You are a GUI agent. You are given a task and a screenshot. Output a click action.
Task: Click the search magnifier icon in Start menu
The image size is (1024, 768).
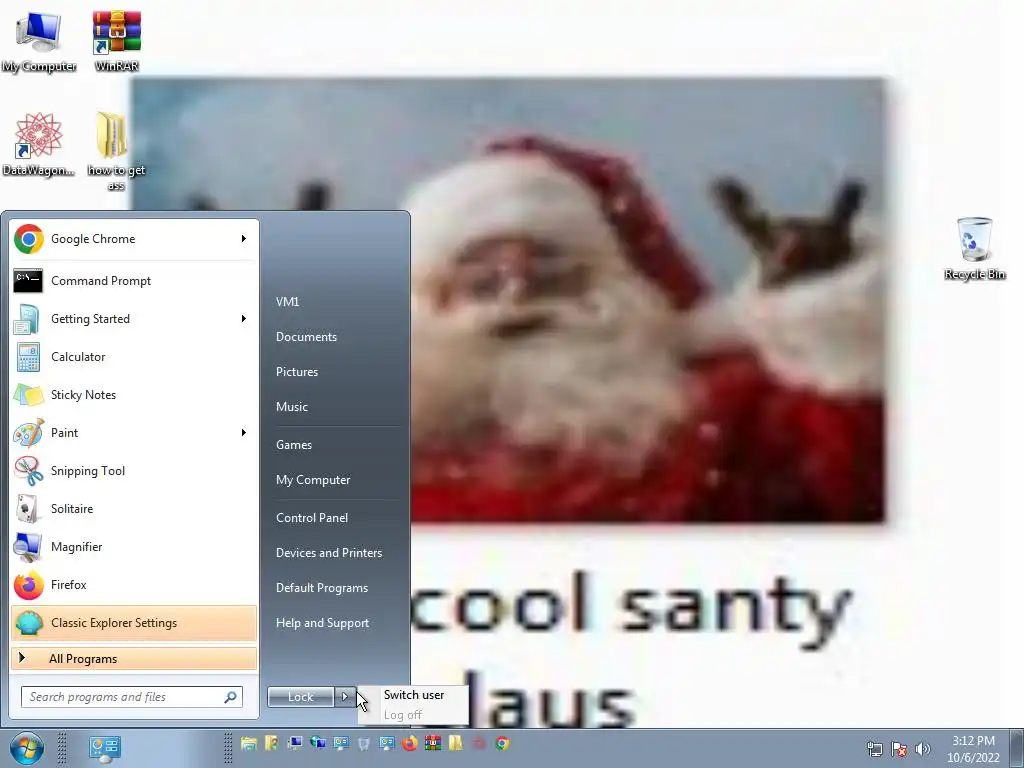point(231,697)
